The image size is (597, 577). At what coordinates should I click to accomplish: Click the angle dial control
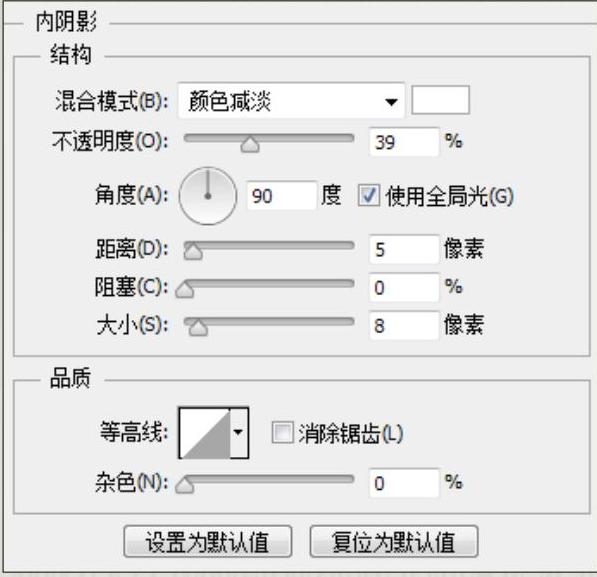208,196
